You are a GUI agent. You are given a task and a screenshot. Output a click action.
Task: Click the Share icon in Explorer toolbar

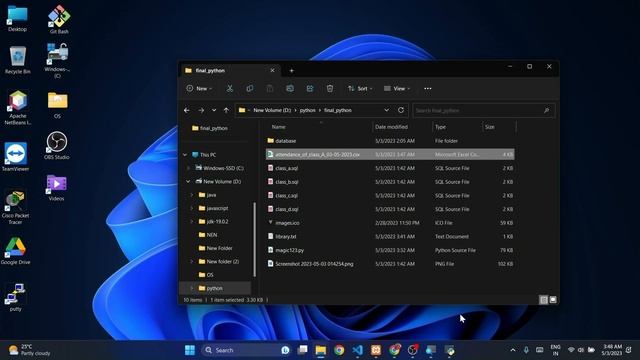coord(310,89)
